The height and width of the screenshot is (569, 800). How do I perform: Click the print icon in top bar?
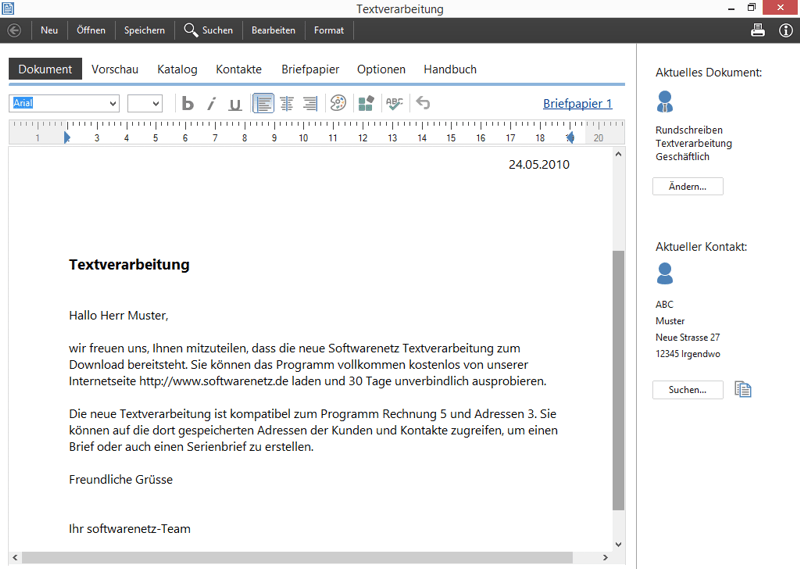tap(758, 30)
